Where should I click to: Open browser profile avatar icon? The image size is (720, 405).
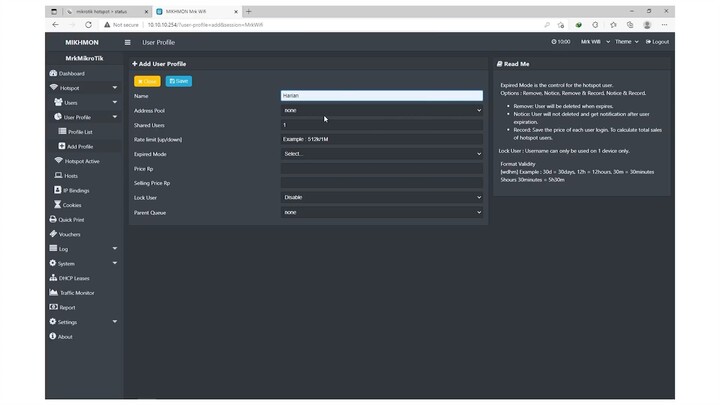[647, 25]
